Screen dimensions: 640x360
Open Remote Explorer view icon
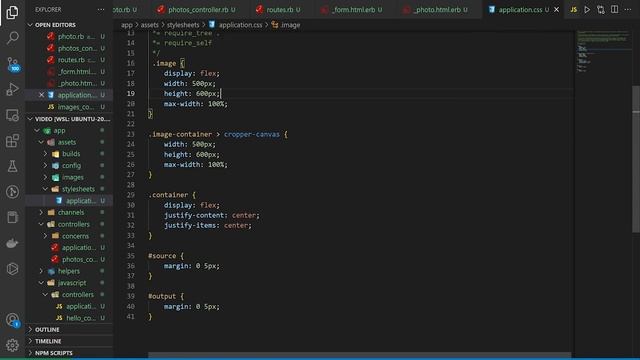pyautogui.click(x=12, y=116)
